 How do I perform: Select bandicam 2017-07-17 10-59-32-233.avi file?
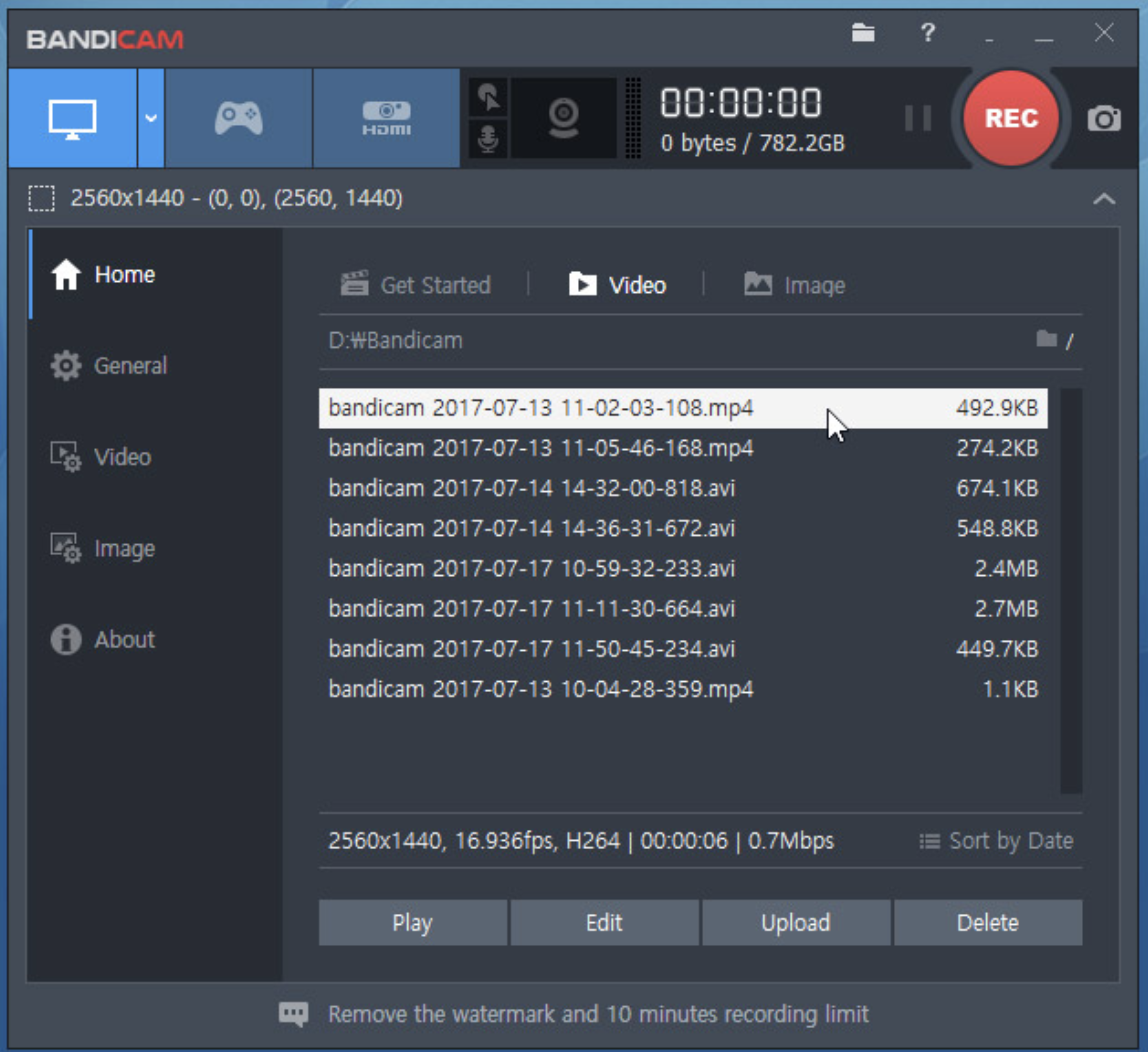tap(683, 569)
